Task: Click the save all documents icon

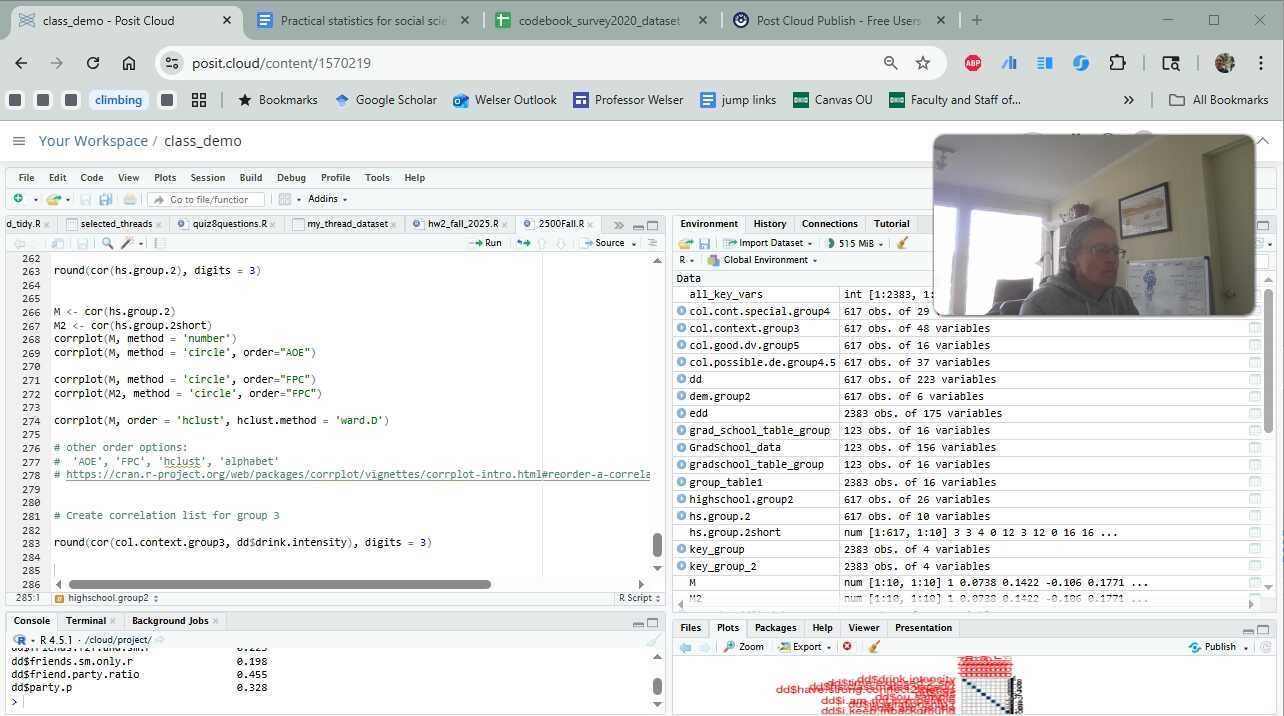Action: tap(105, 199)
